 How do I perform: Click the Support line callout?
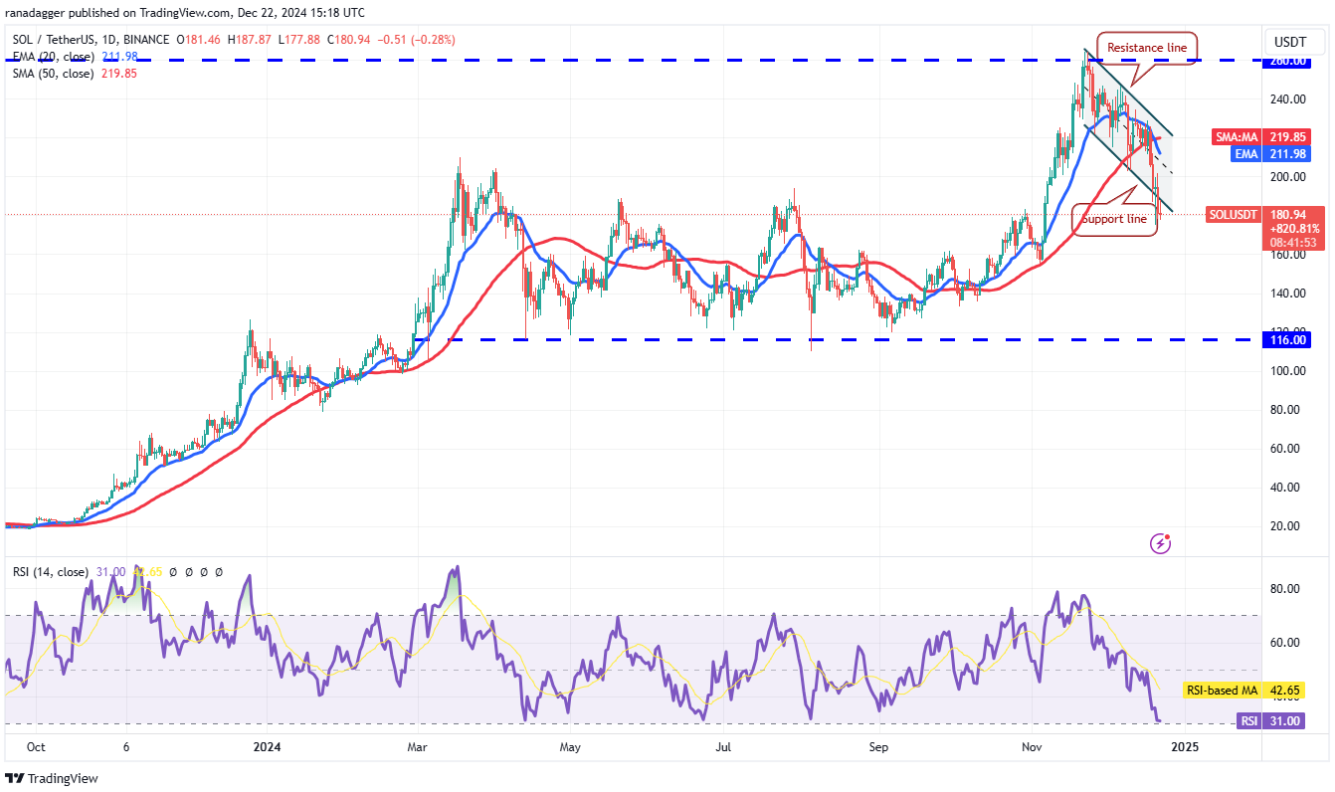click(1115, 218)
